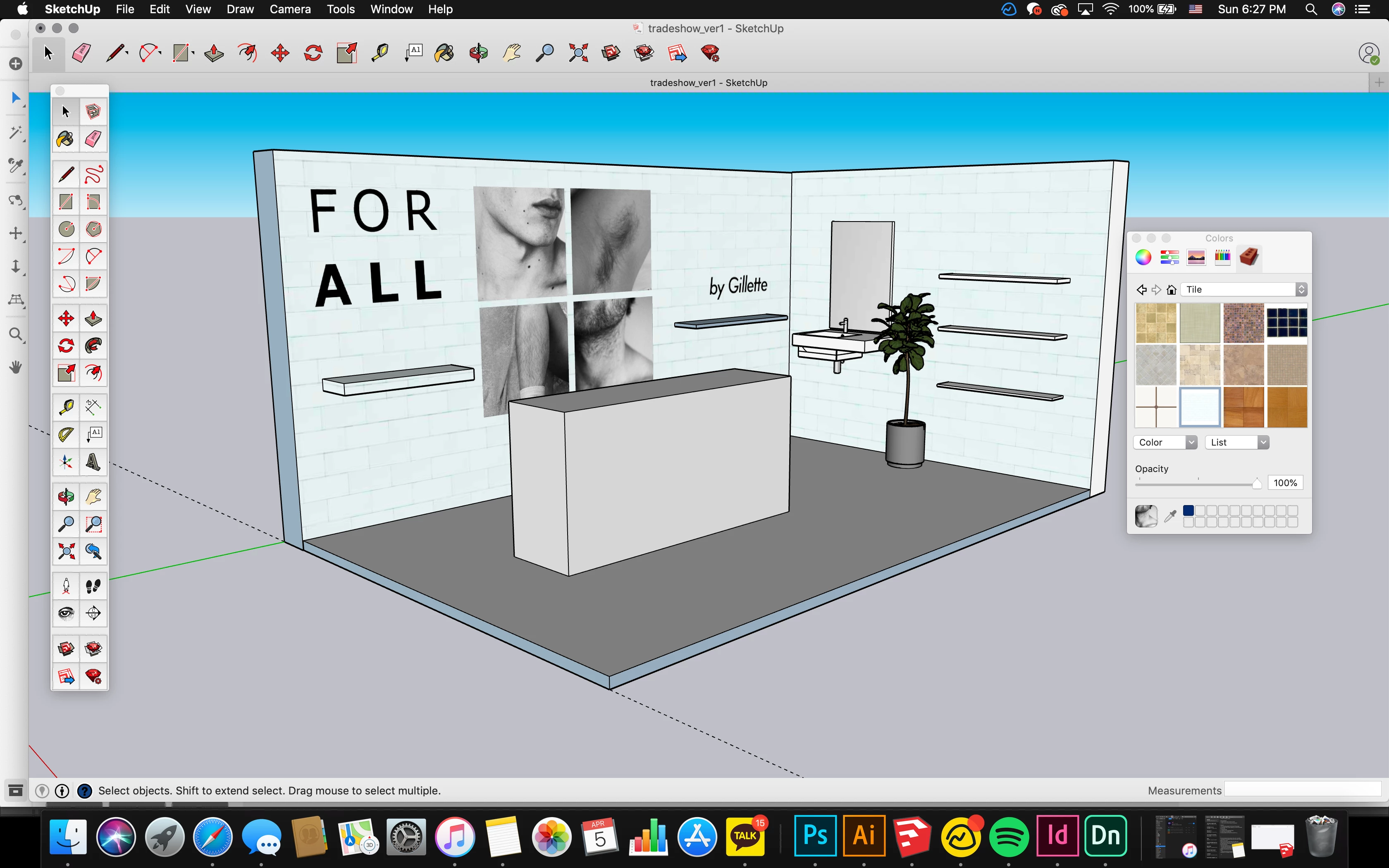
Task: Select the Follow Me tool in left palette
Action: pyautogui.click(x=93, y=346)
